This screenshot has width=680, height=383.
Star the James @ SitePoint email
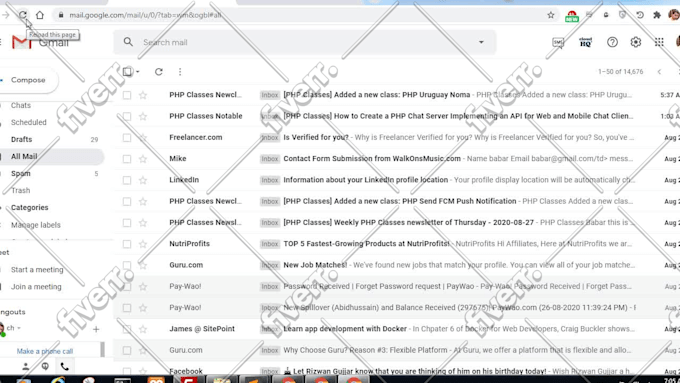coord(143,329)
